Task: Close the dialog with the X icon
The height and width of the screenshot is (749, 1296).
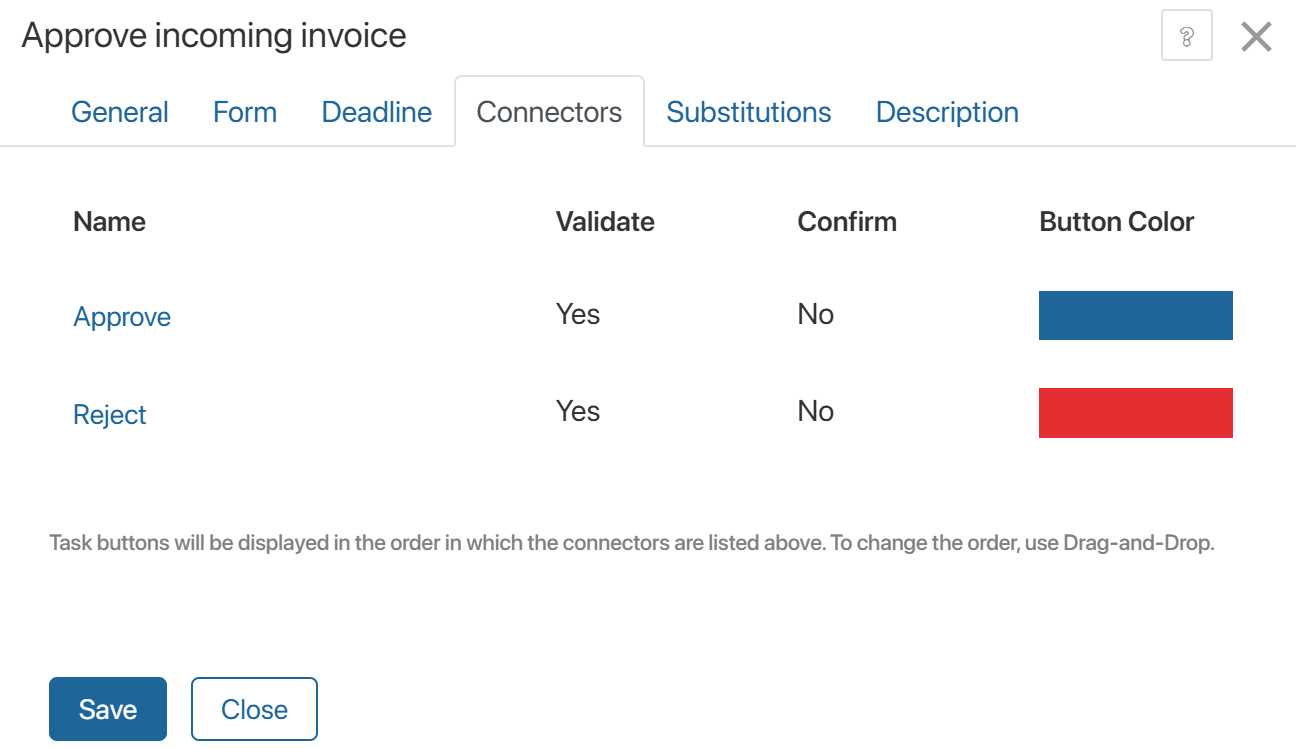Action: 1255,37
